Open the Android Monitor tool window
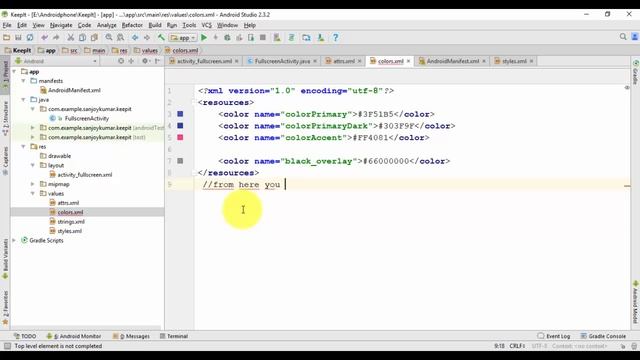Screen dimensions: 640x360 [73, 336]
